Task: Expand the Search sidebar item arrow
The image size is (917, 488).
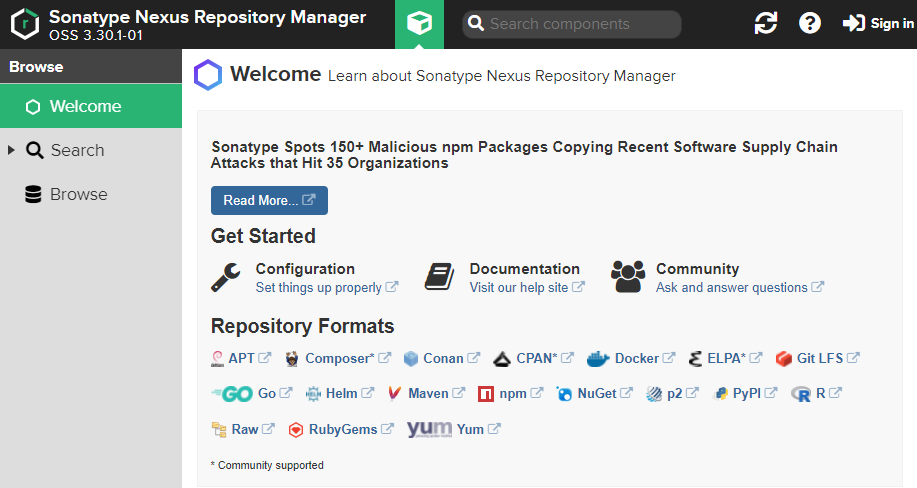Action: coord(11,150)
